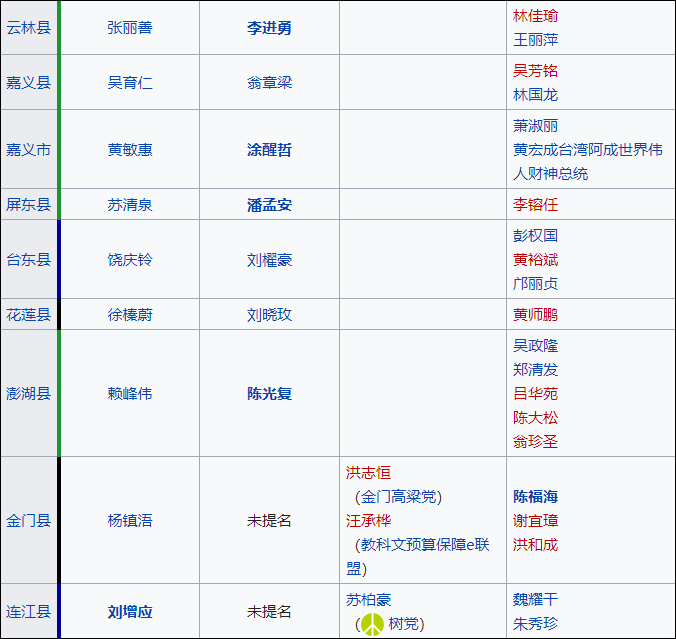The image size is (676, 639).
Task: Go to the 嘉义县 page
Action: pyautogui.click(x=28, y=82)
